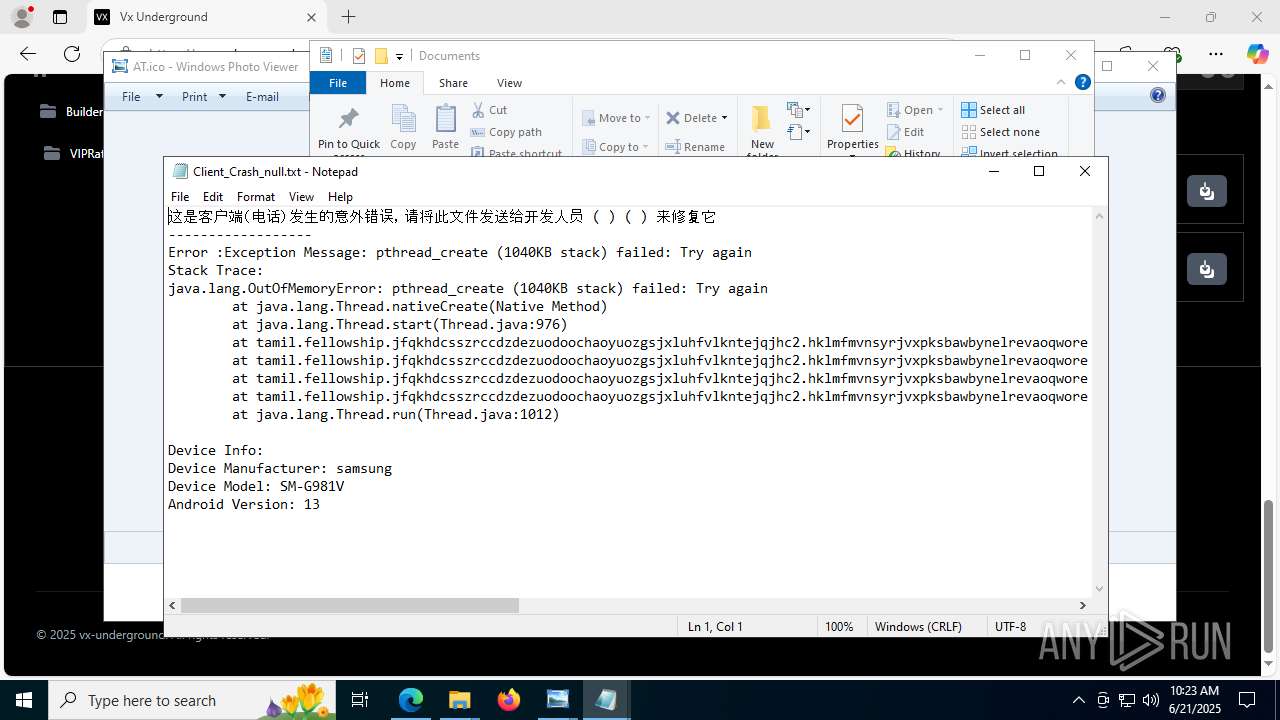Open Photo Viewer File dropdown

pyautogui.click(x=141, y=96)
